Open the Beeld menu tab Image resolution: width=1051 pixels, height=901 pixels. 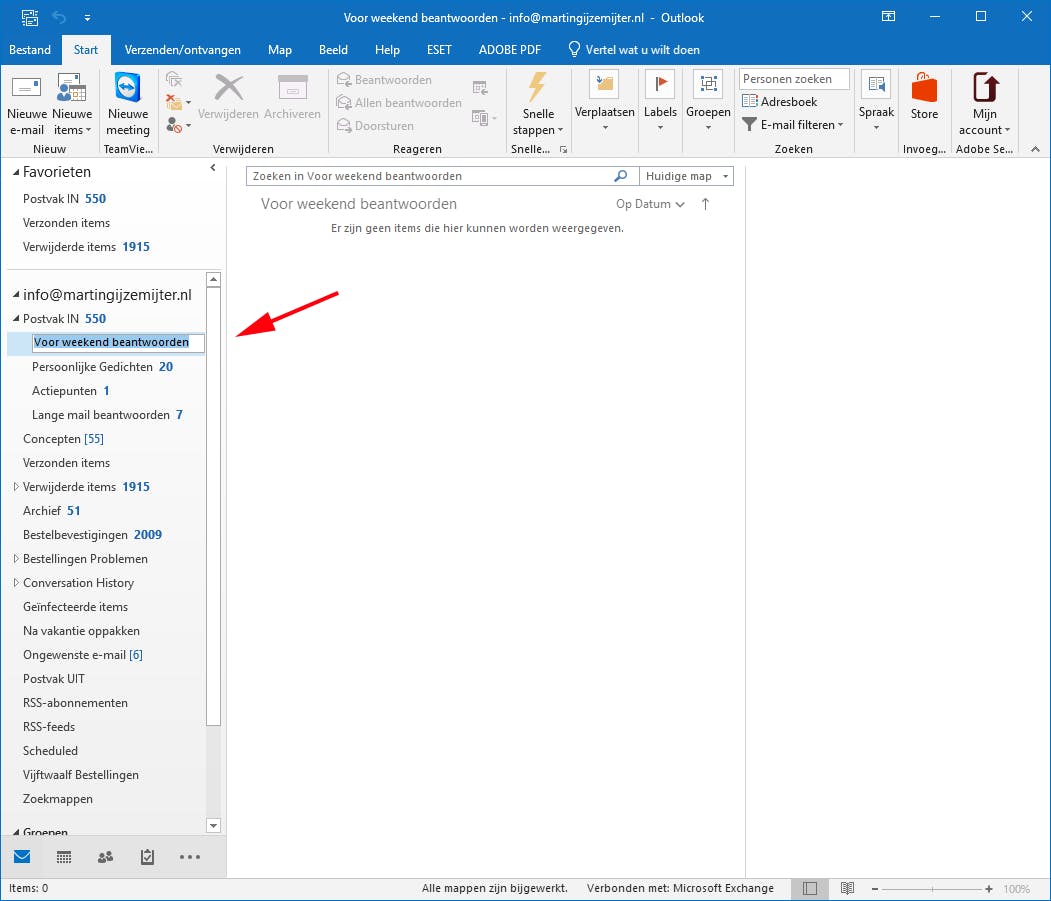333,49
